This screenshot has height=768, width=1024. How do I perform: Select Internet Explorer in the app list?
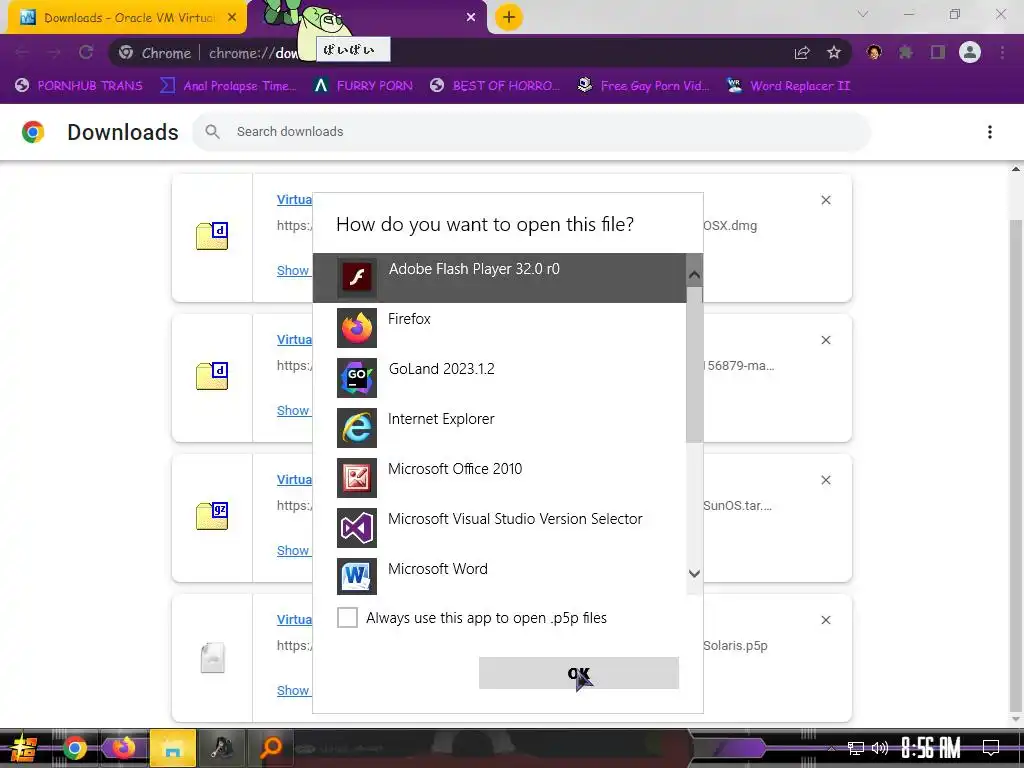click(x=499, y=428)
